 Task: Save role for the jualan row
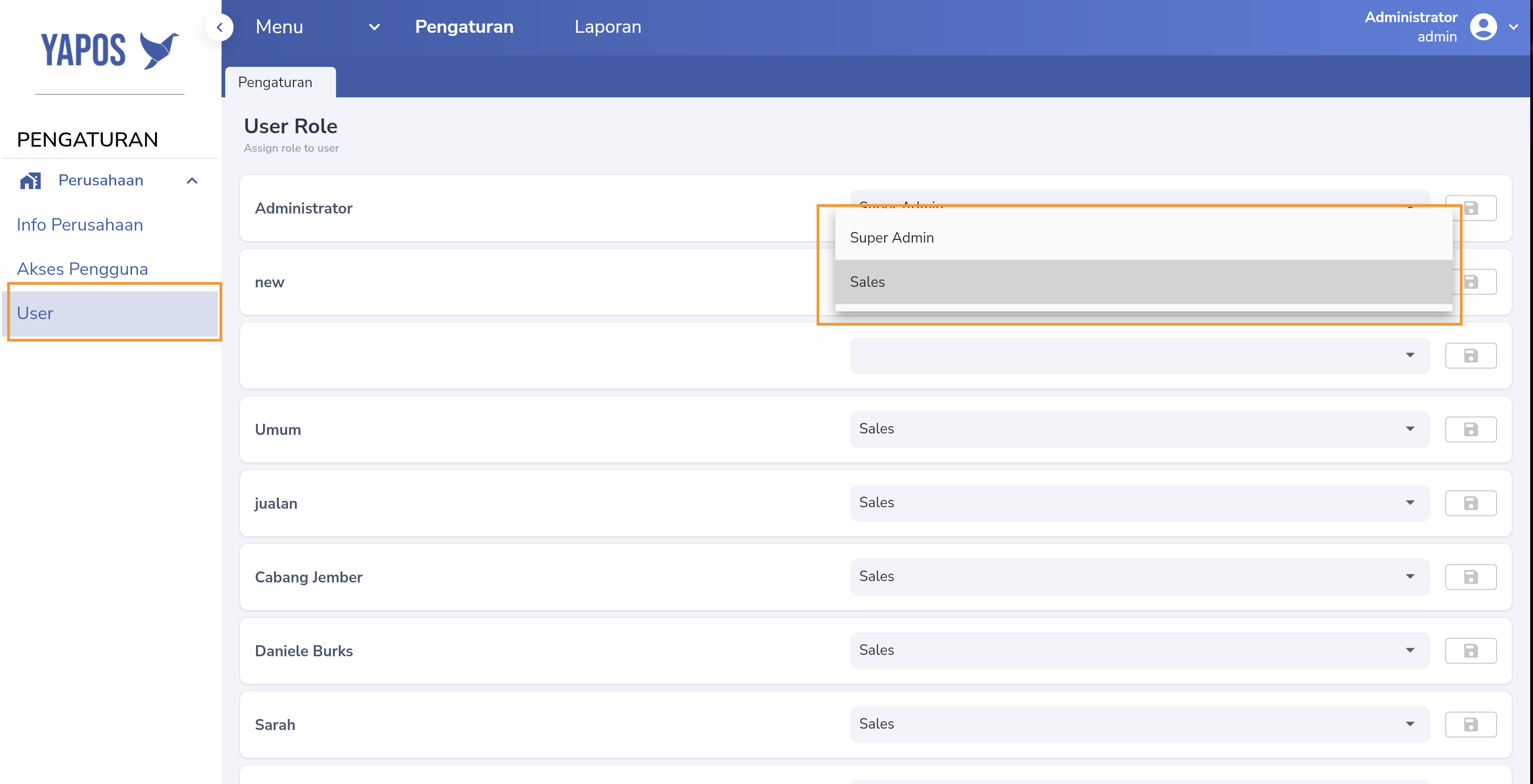tap(1471, 503)
